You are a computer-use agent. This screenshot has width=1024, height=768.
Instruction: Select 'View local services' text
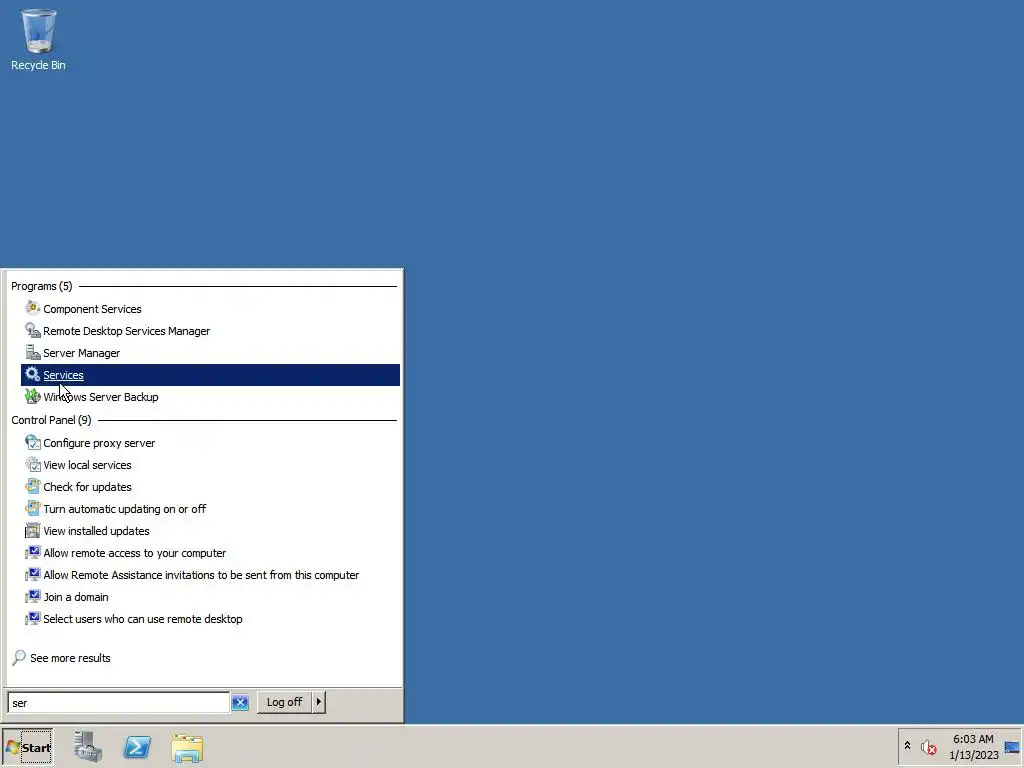click(88, 465)
